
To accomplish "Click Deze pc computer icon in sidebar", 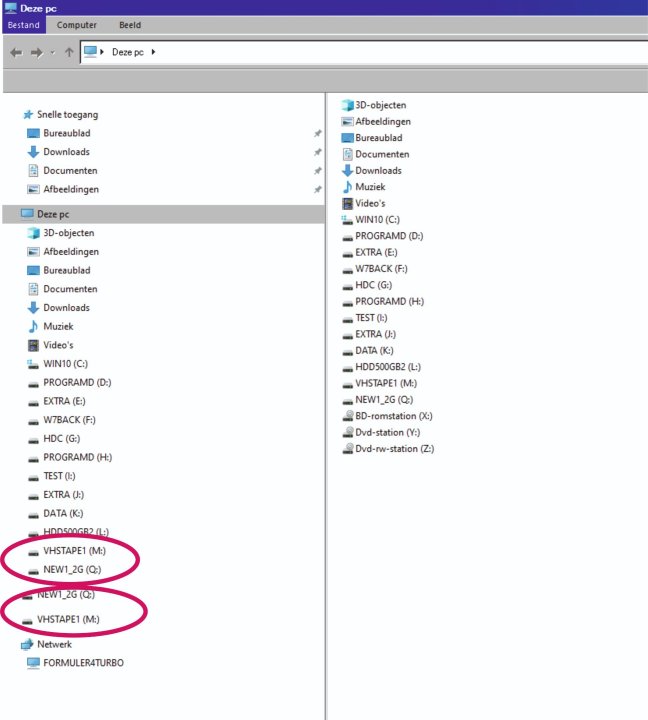I will tap(27, 214).
